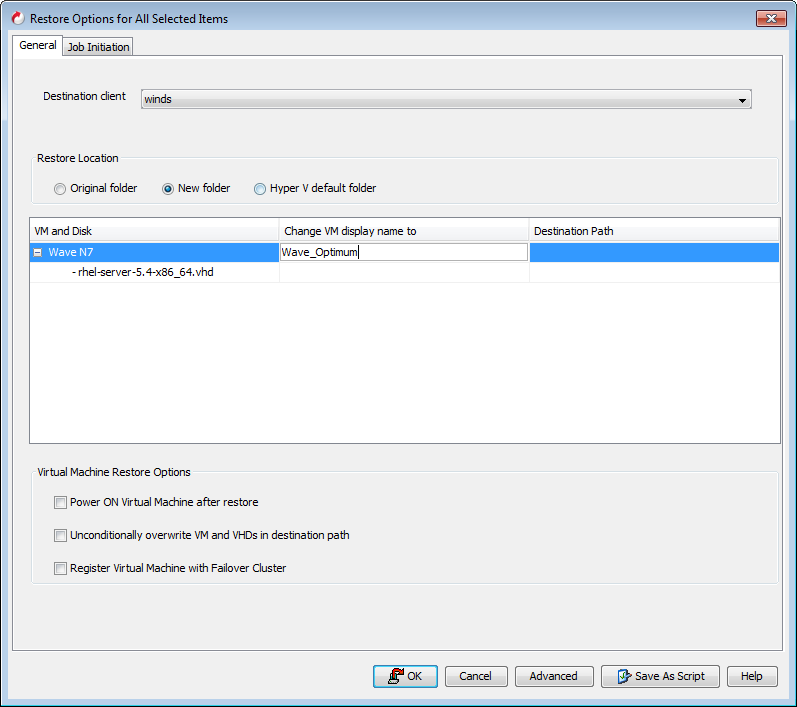
Task: Switch to the Job Initiation tab
Action: (98, 47)
